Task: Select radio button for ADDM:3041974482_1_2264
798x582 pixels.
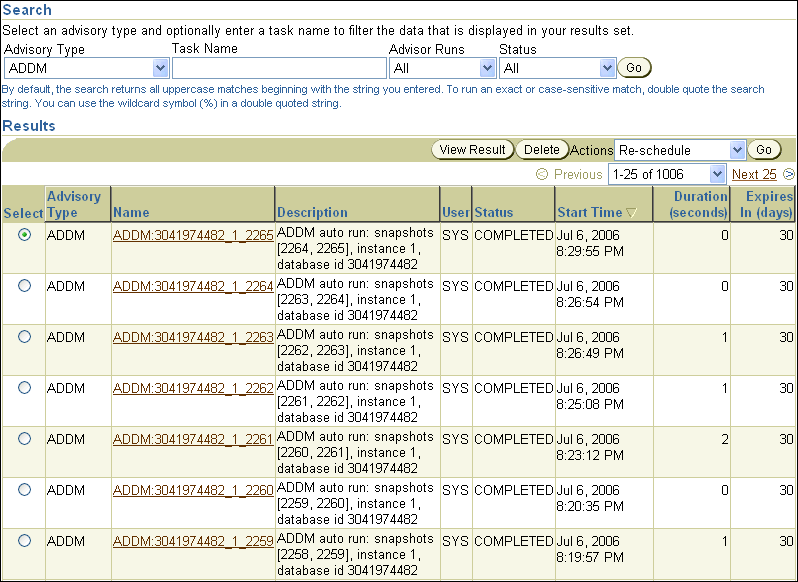Action: [x=24, y=286]
